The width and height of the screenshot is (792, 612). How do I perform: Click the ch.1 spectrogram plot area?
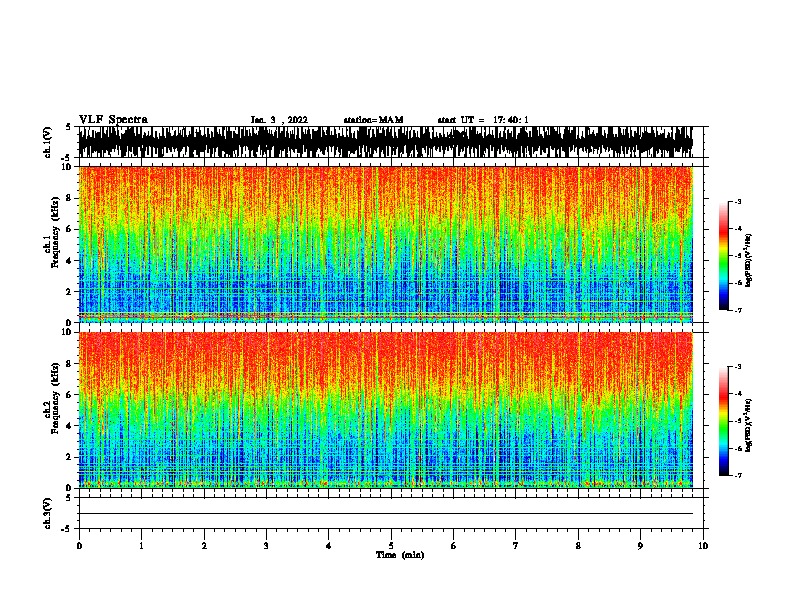point(386,244)
